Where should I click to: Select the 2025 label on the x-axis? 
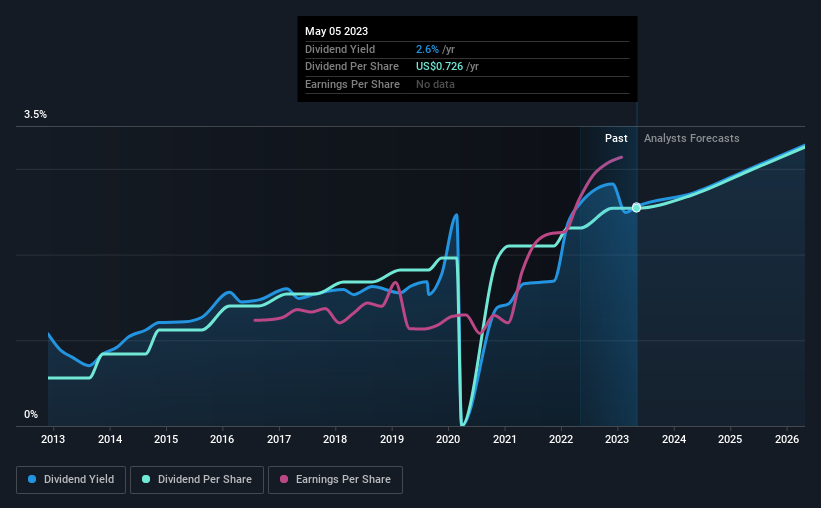coord(730,439)
